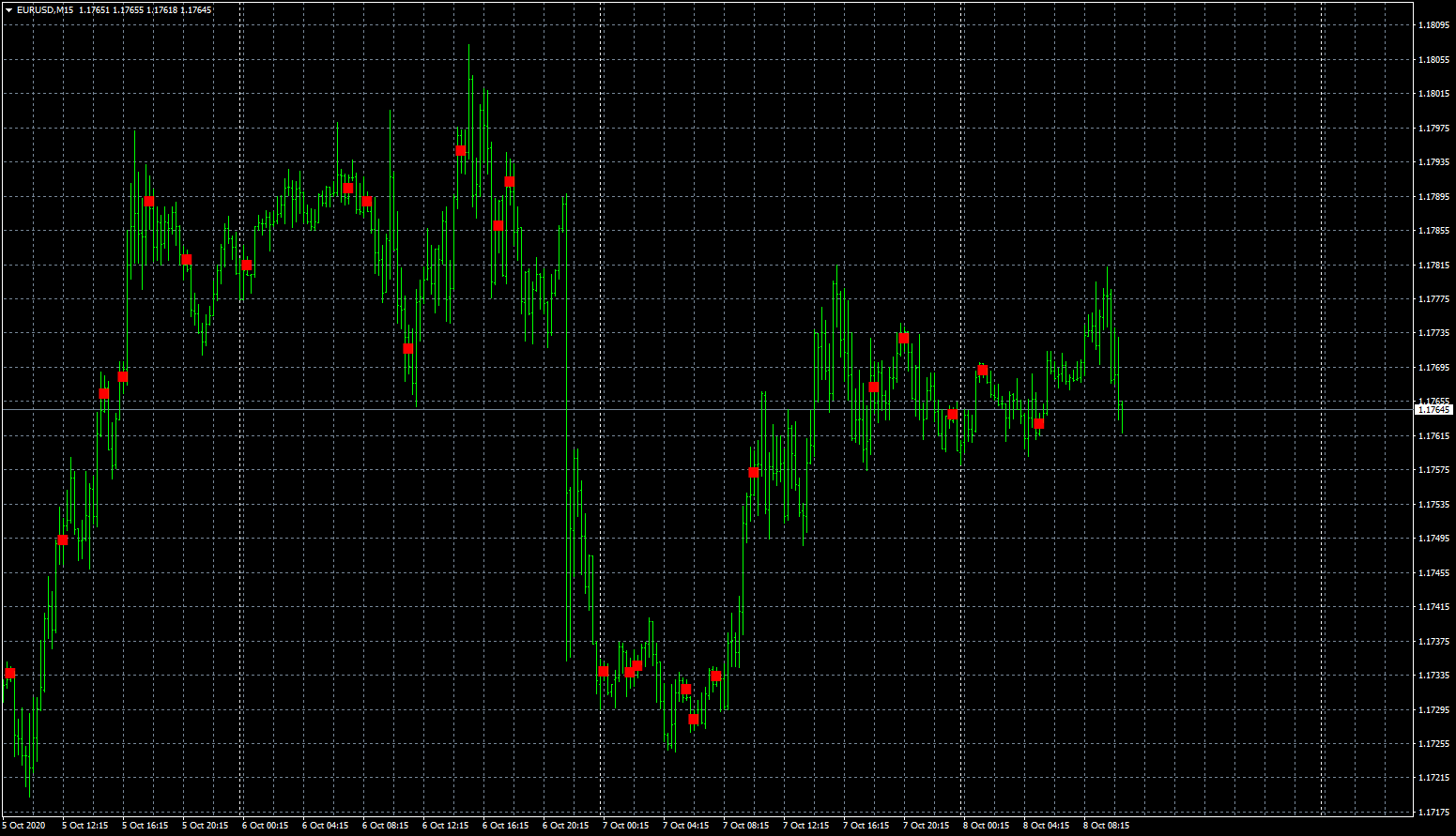Image resolution: width=1456 pixels, height=836 pixels.
Task: Click the 1.17455 price axis label
Action: click(x=1433, y=573)
